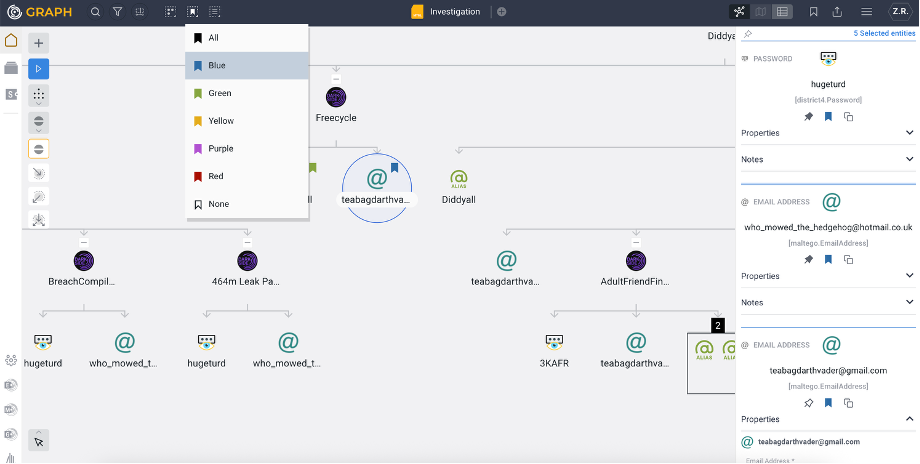Open the striped ball size dropdown

click(x=39, y=123)
